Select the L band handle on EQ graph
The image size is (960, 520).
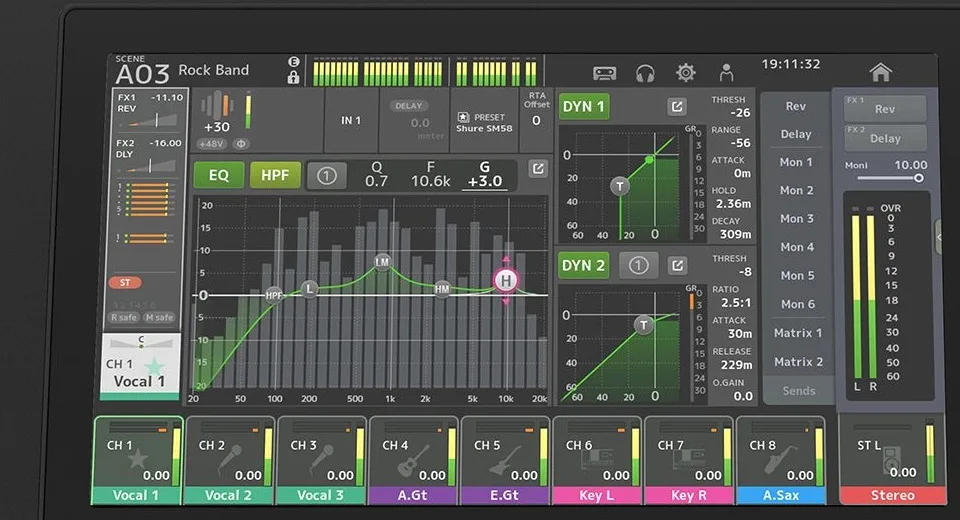point(309,288)
